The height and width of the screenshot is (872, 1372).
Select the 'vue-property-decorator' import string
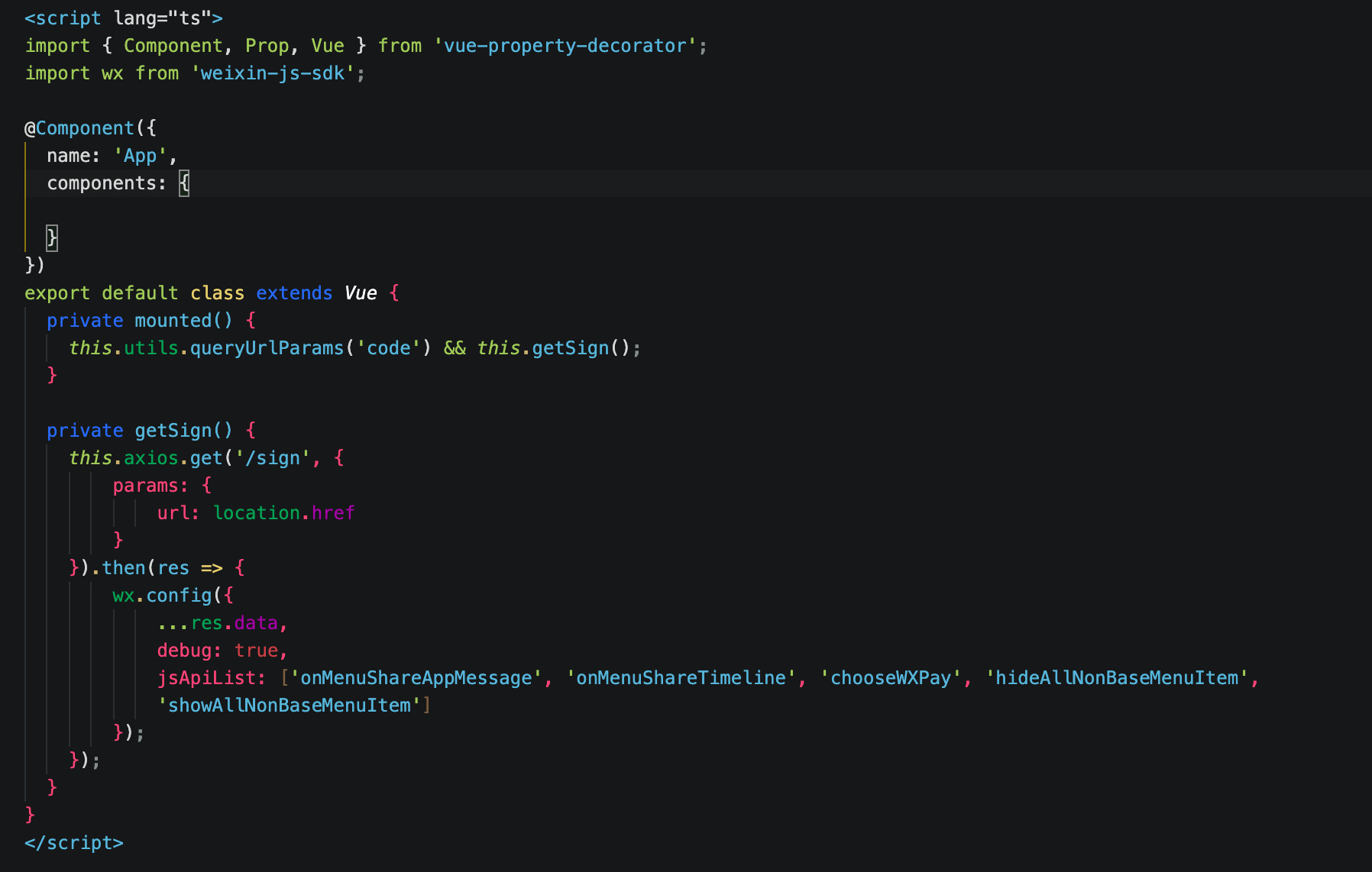pos(565,46)
